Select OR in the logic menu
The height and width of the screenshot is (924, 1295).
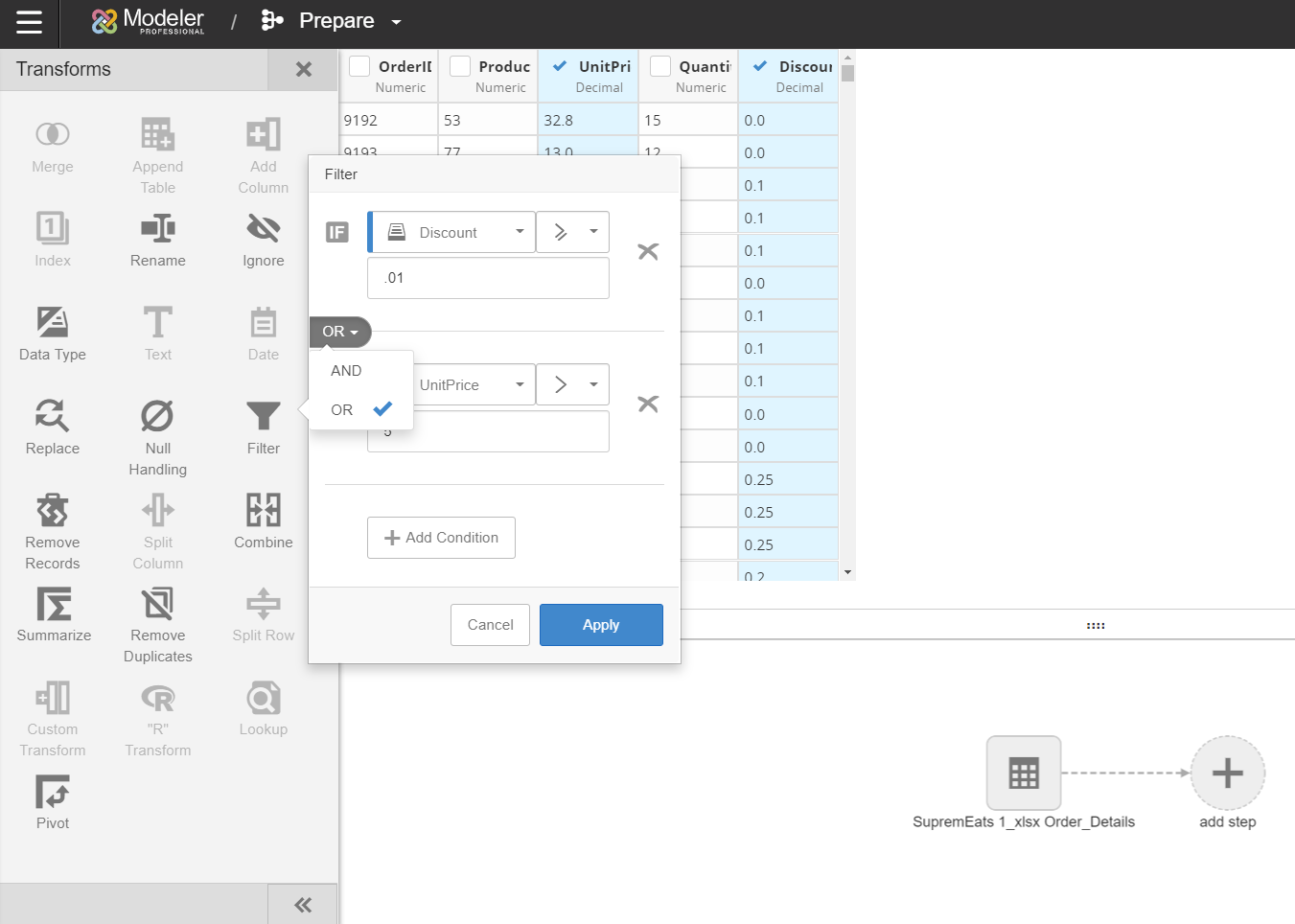click(343, 410)
